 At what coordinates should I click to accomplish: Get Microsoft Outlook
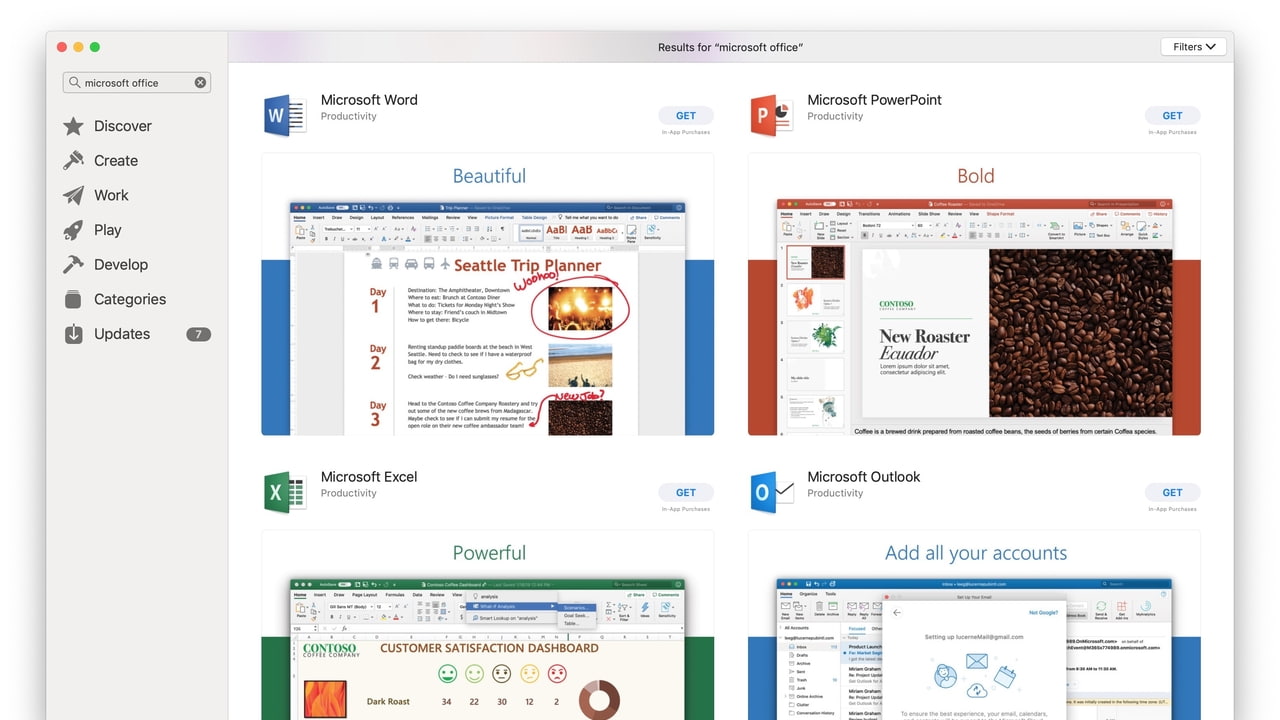tap(1172, 493)
